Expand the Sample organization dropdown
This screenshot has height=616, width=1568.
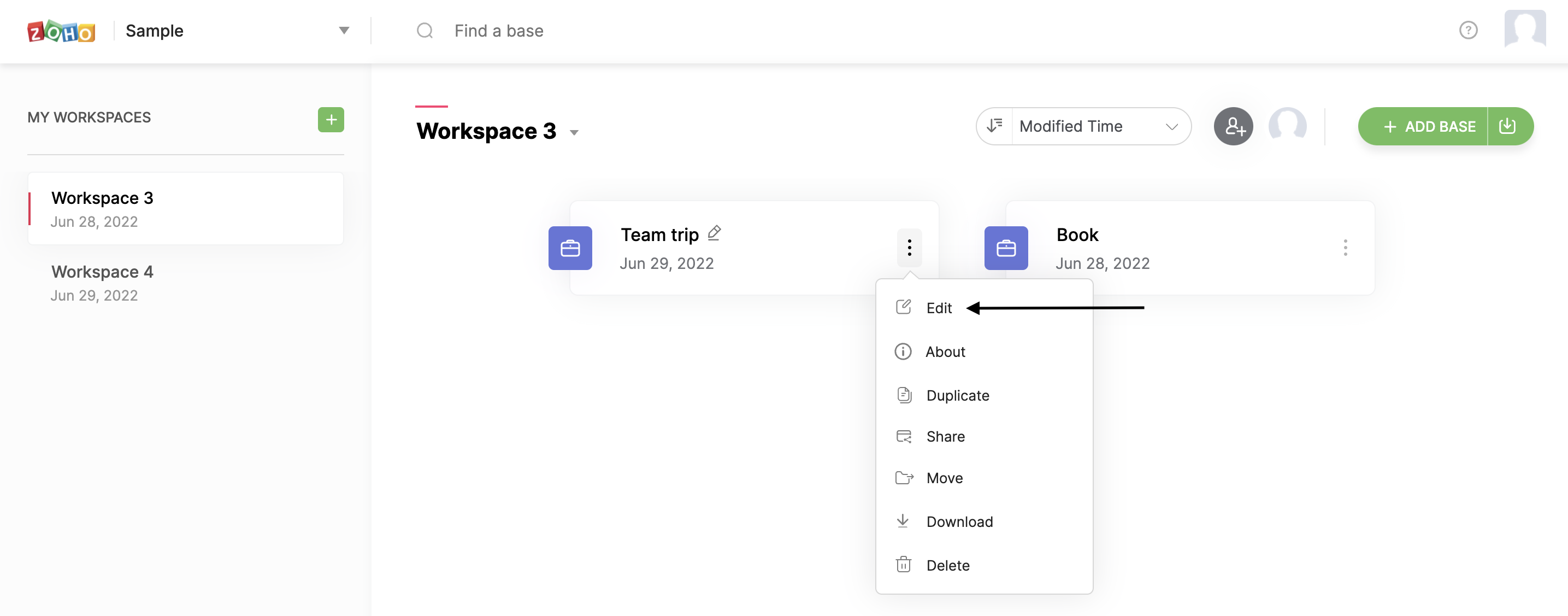[x=343, y=31]
